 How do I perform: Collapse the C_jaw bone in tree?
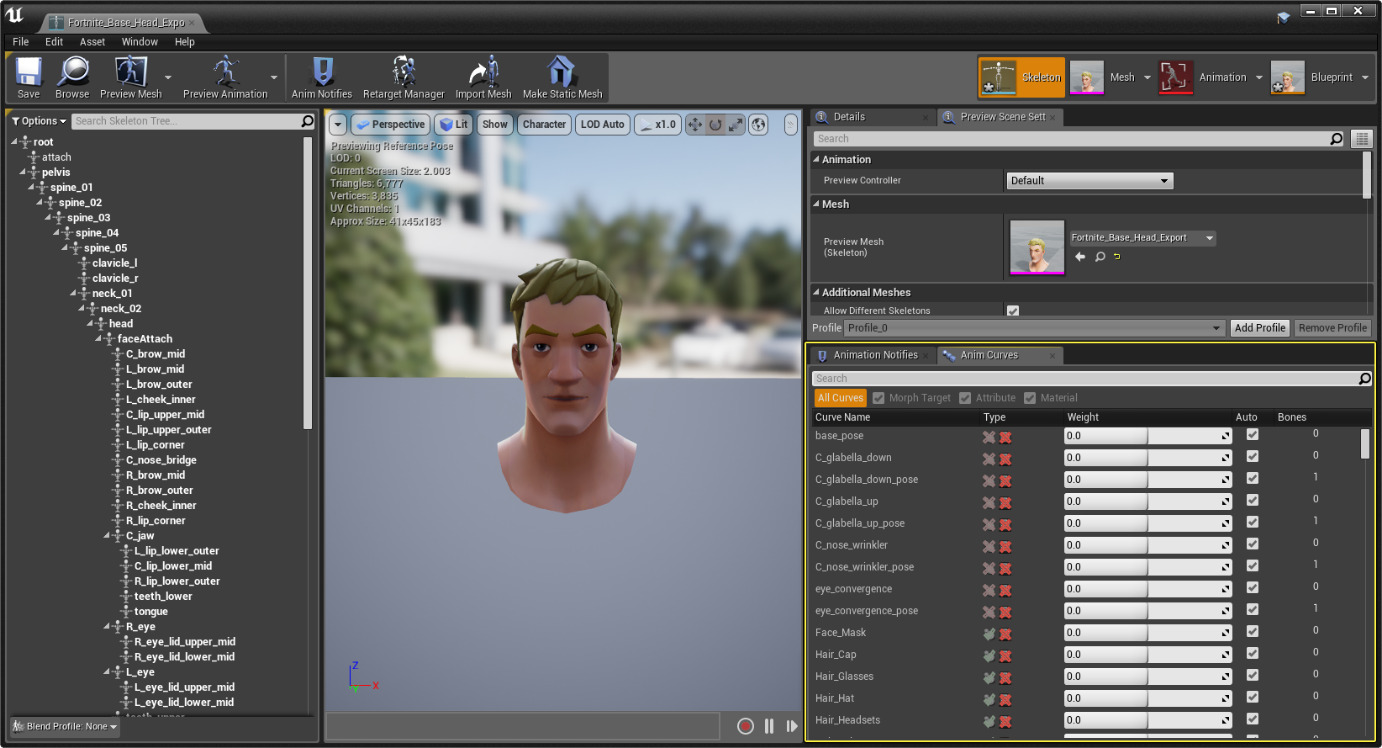click(105, 536)
